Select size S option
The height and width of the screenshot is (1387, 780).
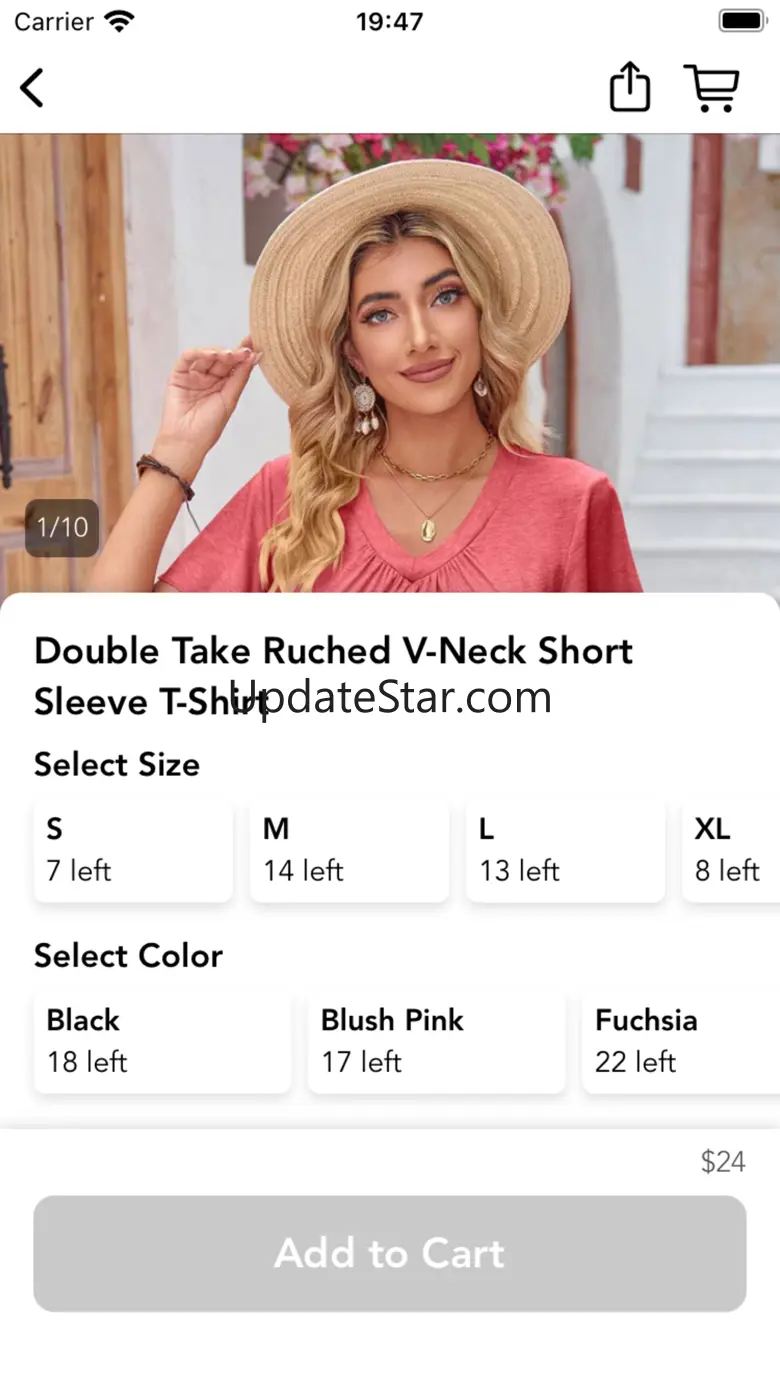click(x=133, y=849)
